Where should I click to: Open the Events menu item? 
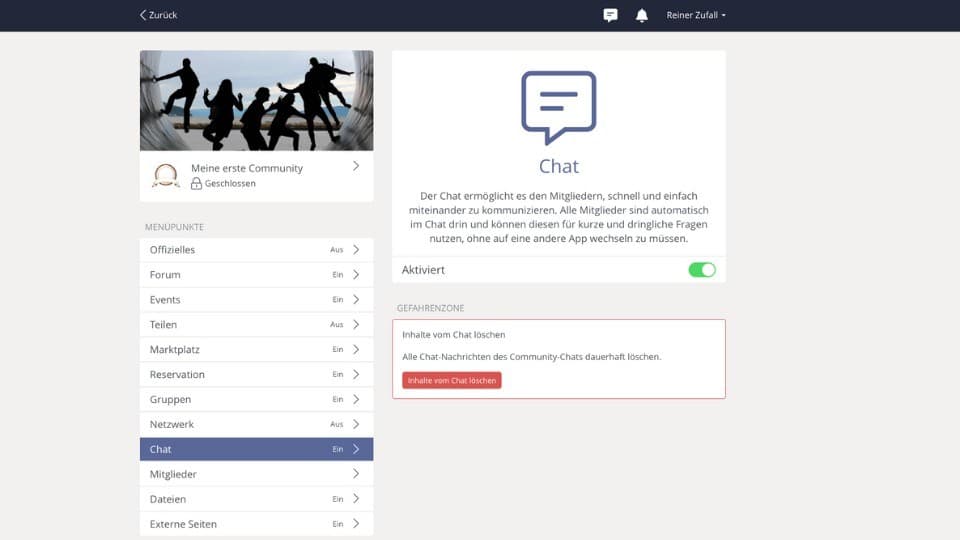(x=257, y=299)
